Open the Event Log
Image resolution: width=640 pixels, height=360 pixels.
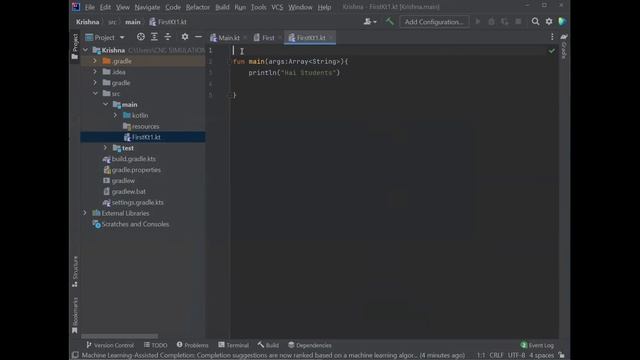tap(537, 345)
